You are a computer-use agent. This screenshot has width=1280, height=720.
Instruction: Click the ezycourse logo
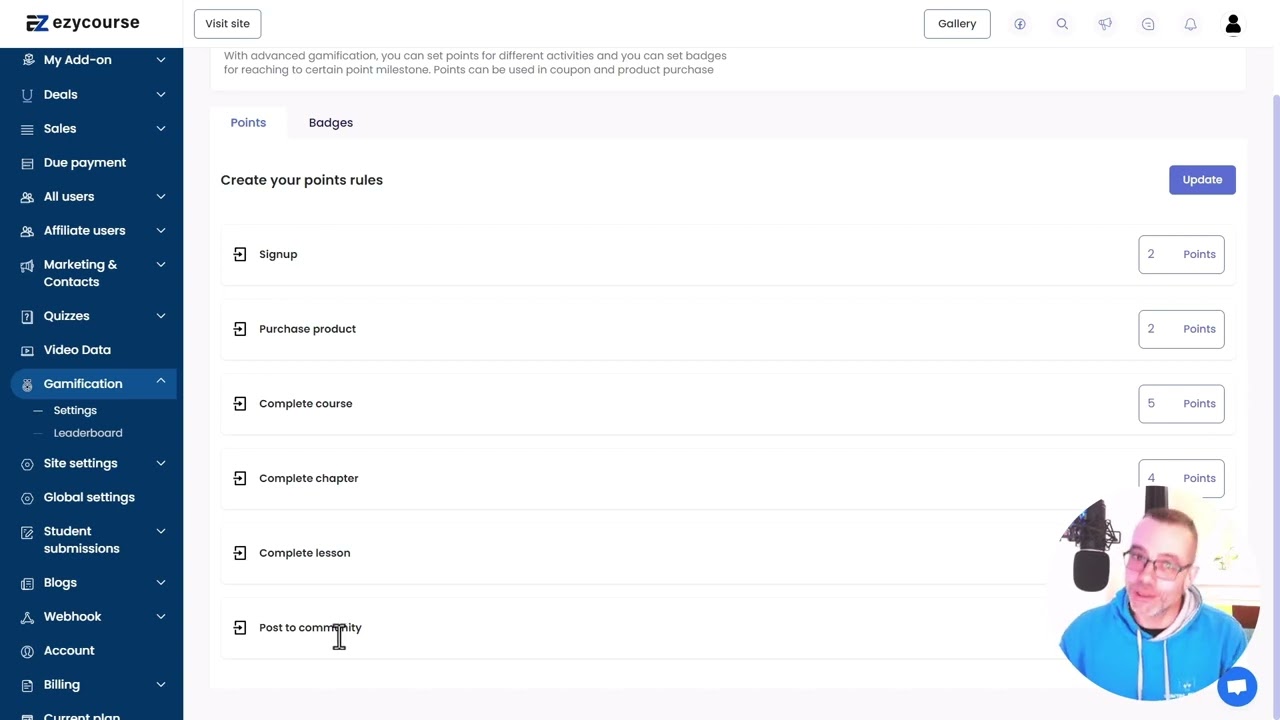tap(82, 23)
